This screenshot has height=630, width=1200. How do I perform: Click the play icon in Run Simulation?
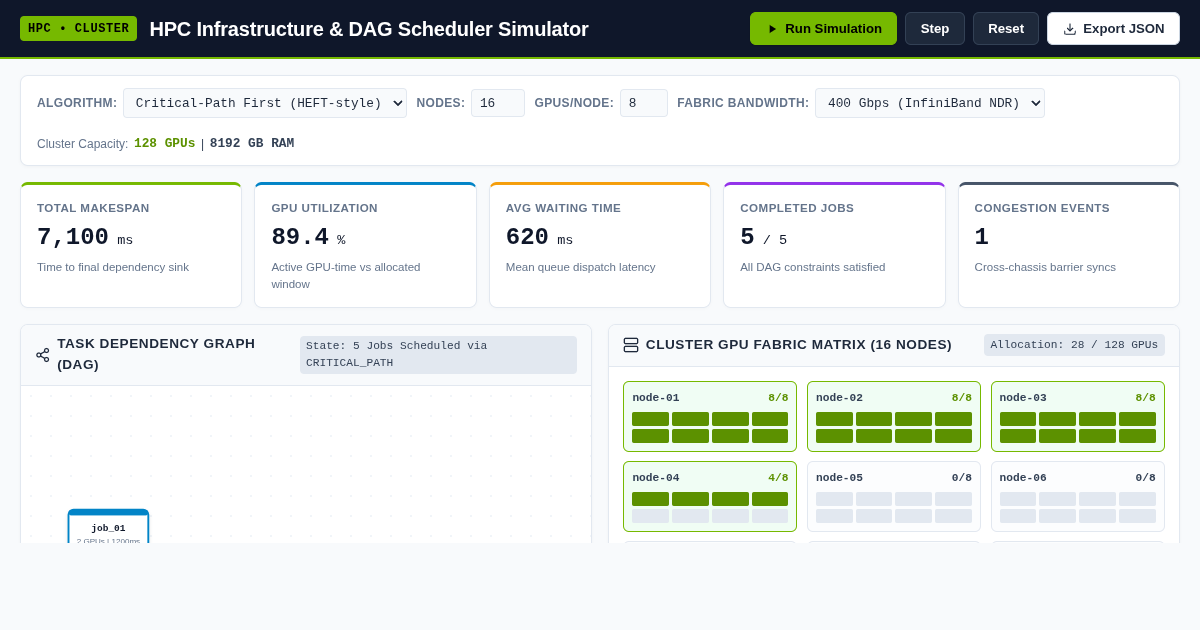[772, 29]
